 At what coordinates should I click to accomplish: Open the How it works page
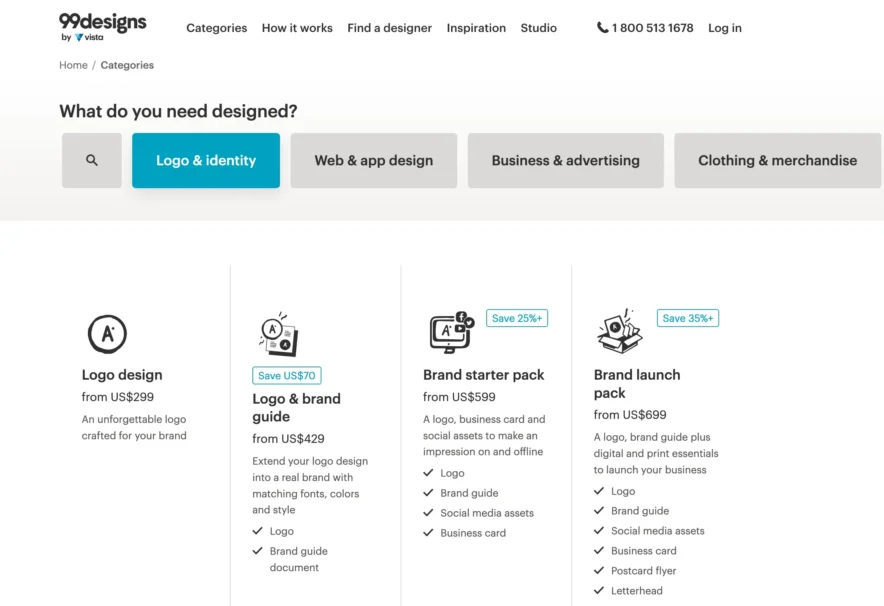pyautogui.click(x=297, y=28)
